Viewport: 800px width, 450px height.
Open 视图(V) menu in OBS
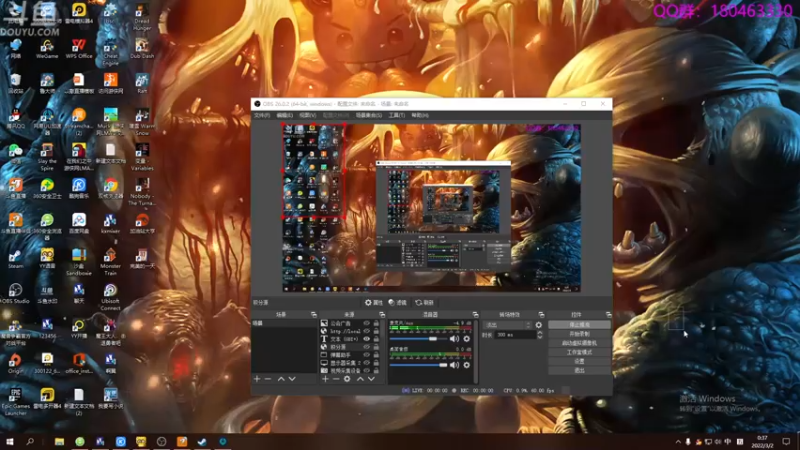pyautogui.click(x=308, y=115)
